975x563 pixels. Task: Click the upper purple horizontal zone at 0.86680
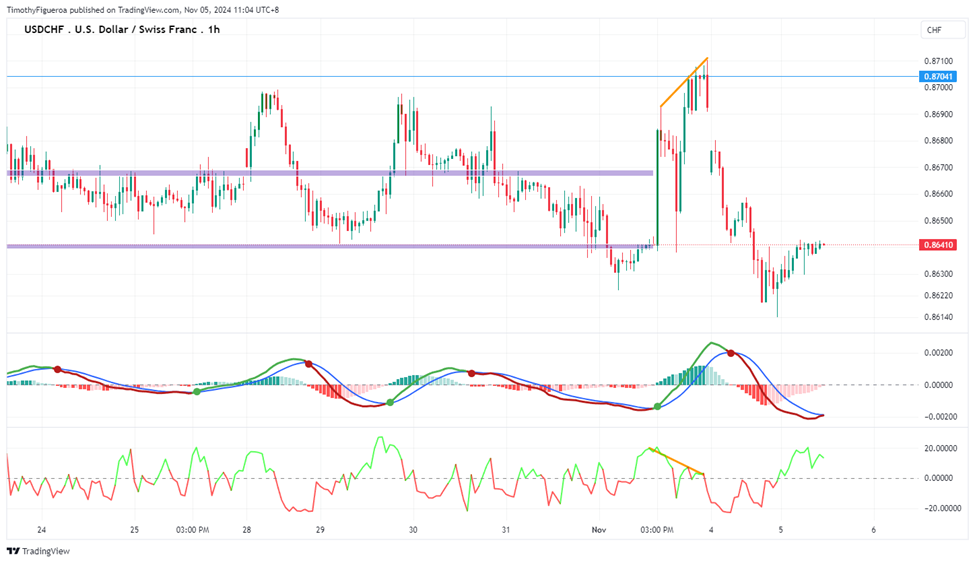pyautogui.click(x=330, y=173)
